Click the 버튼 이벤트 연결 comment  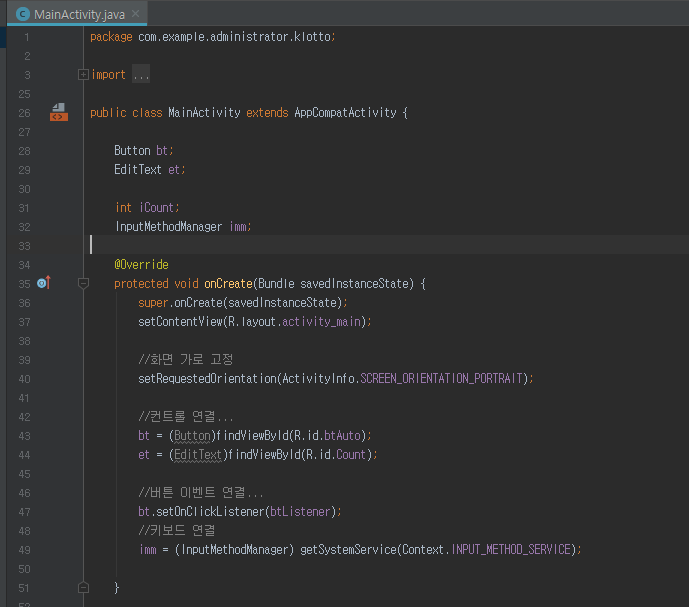(200, 492)
